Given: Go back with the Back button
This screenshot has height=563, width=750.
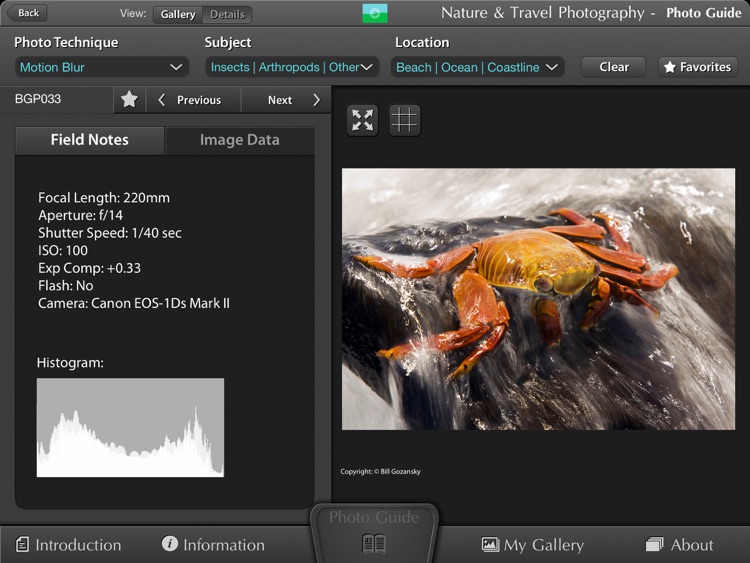Looking at the screenshot, I should point(27,13).
